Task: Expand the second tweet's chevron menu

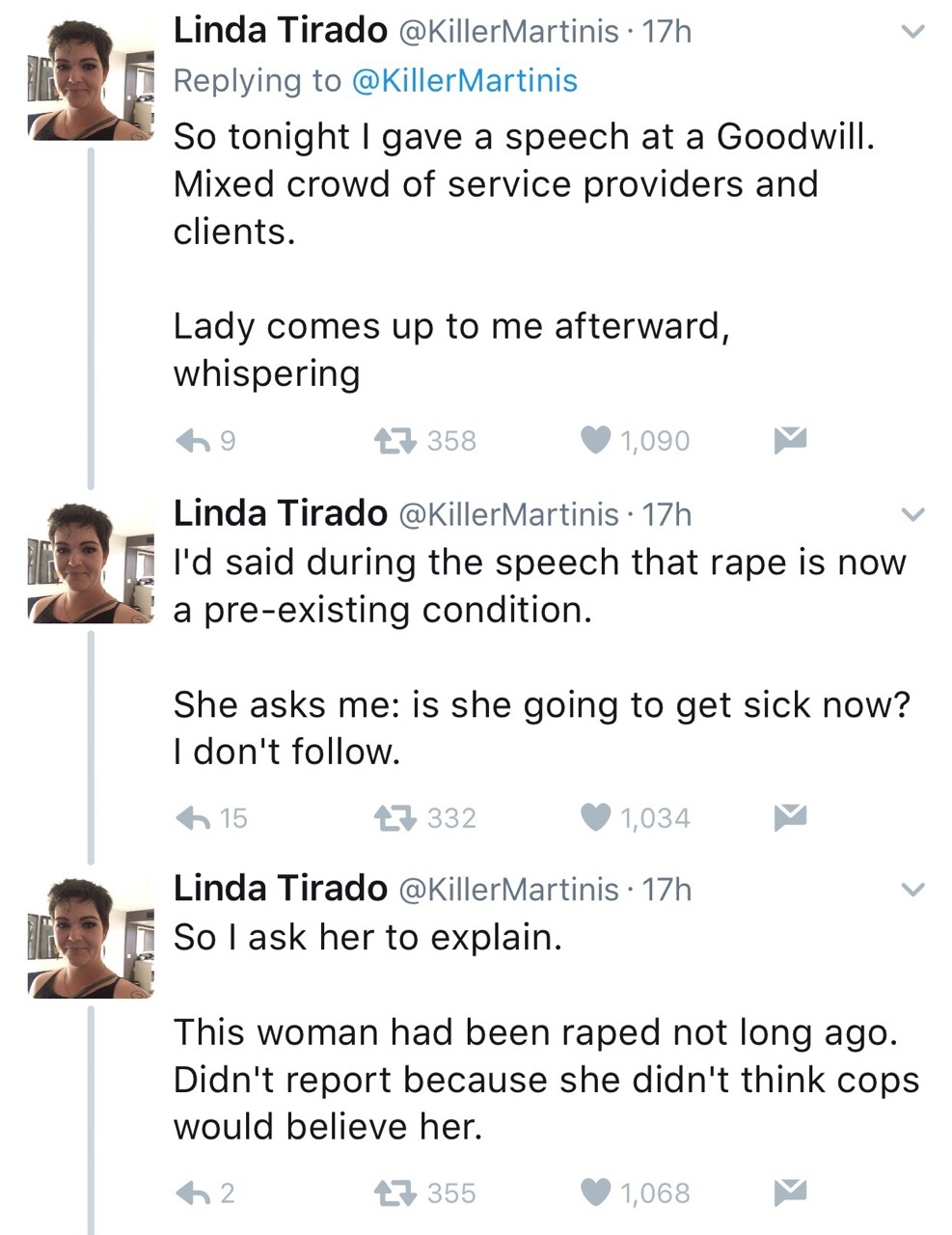Action: click(911, 515)
